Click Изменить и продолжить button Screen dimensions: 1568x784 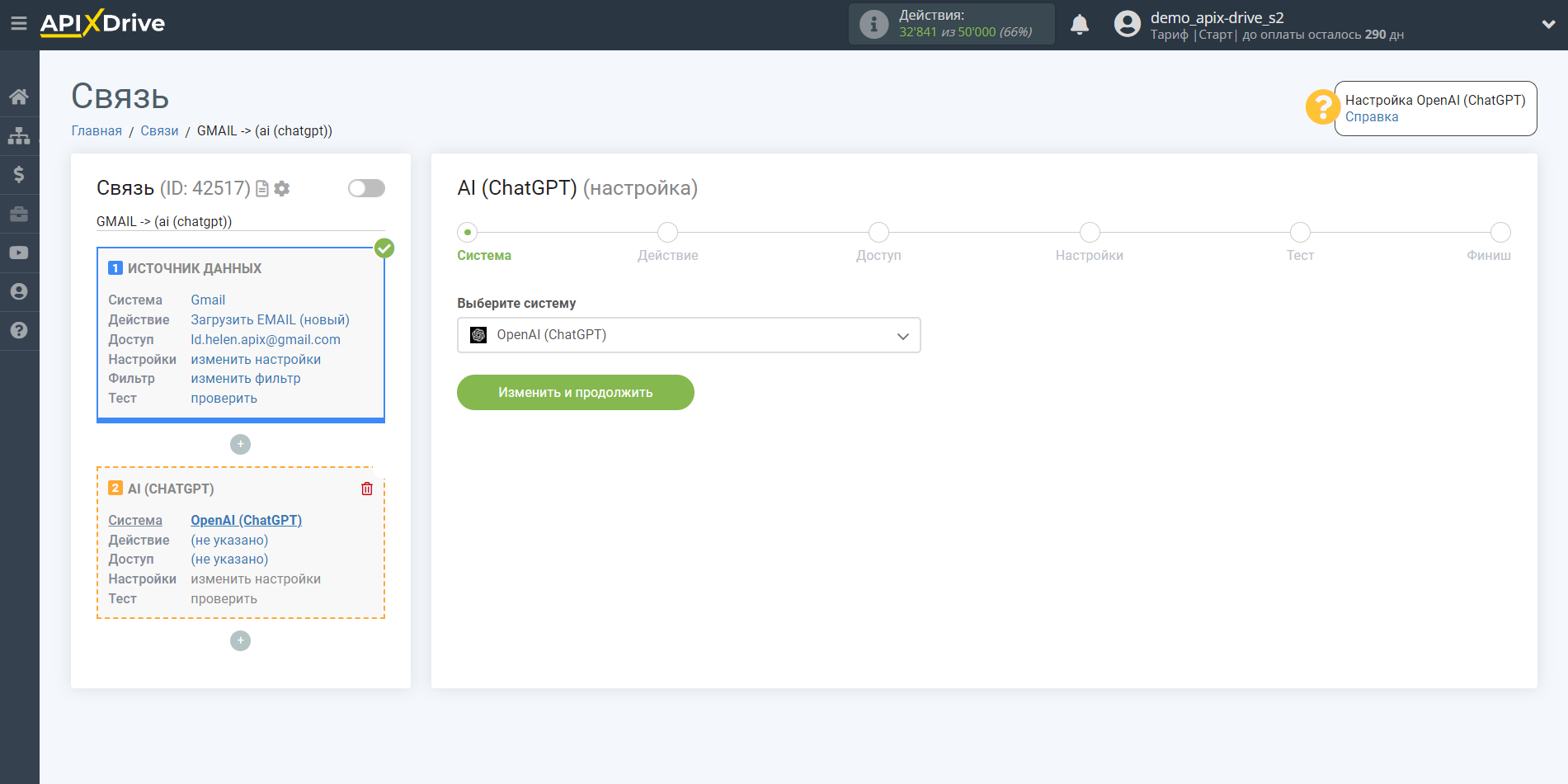(x=576, y=392)
